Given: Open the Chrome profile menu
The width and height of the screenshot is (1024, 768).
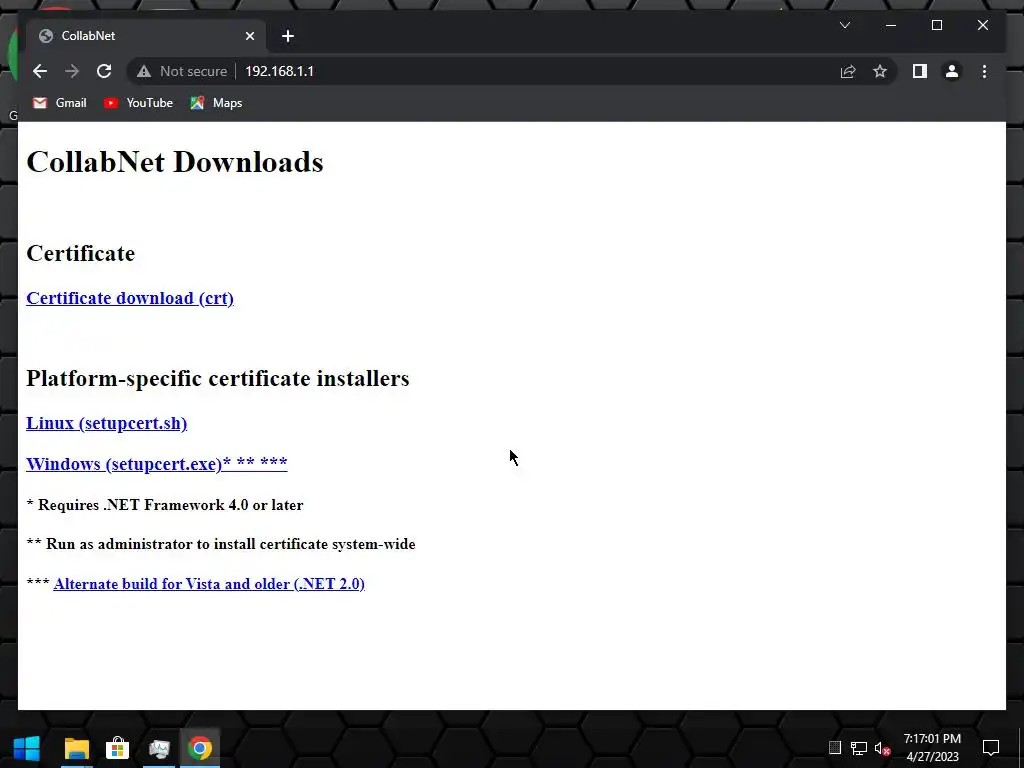Looking at the screenshot, I should tap(952, 71).
